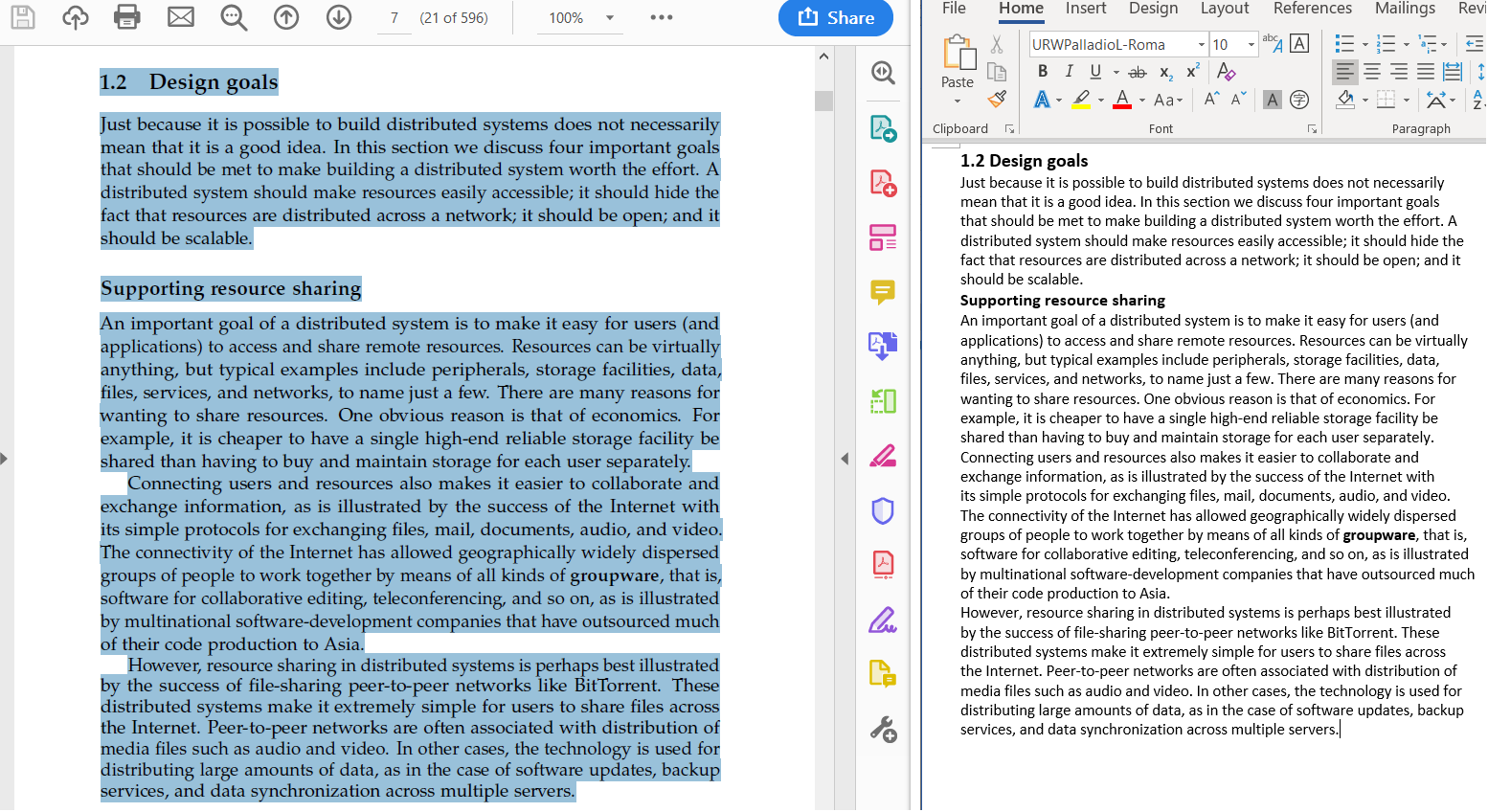Toggle justify alignment paragraph
Image resolution: width=1488 pixels, height=812 pixels.
tap(1426, 72)
